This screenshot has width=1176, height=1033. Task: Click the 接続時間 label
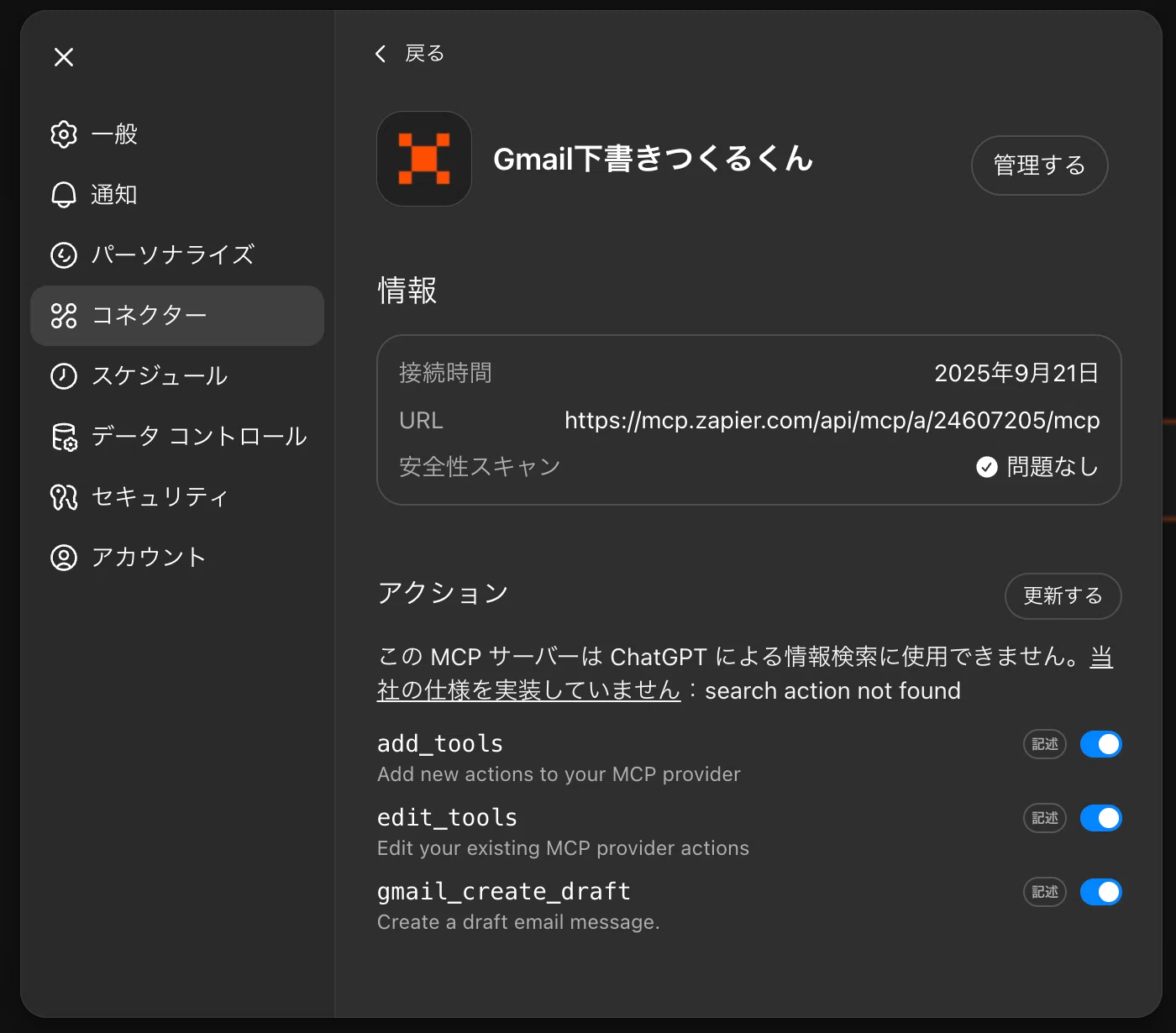coord(445,373)
